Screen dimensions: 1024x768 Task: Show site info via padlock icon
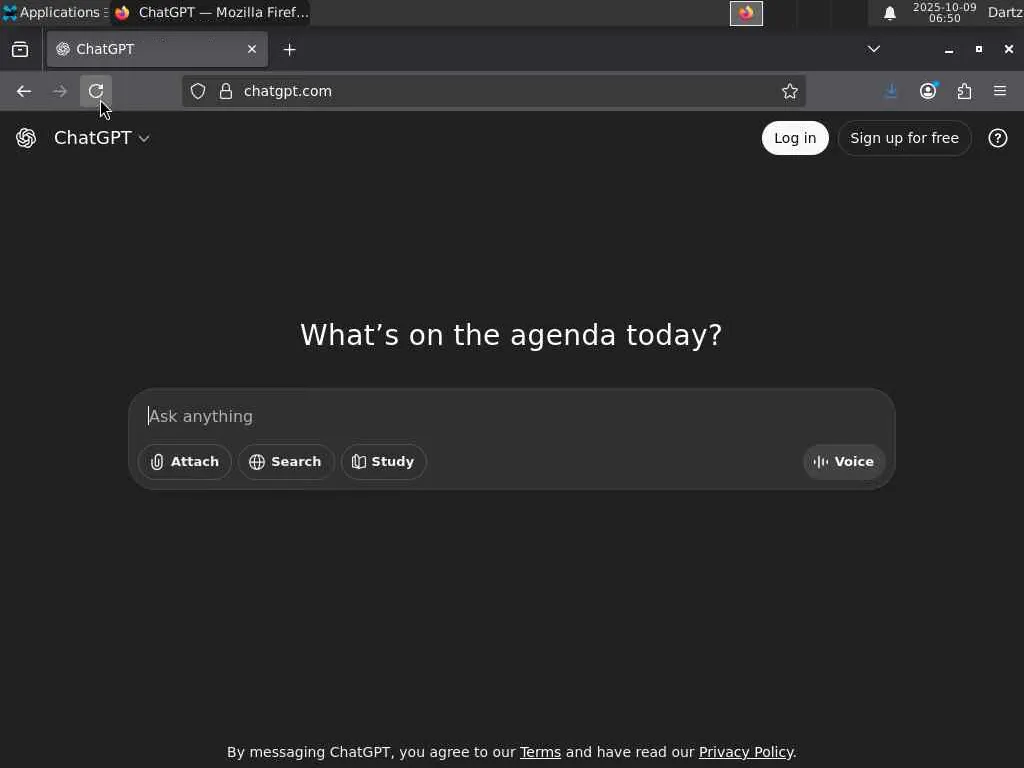click(226, 91)
